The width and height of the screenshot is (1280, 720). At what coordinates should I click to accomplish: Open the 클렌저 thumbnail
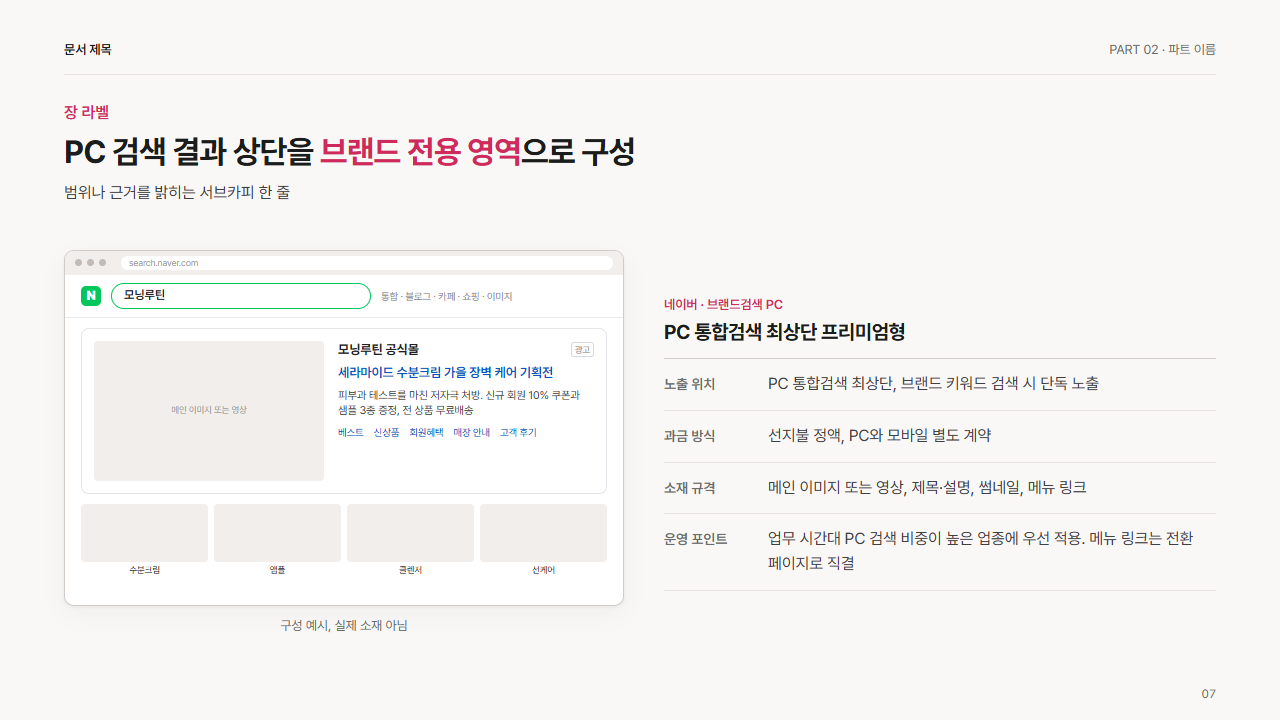click(x=410, y=533)
